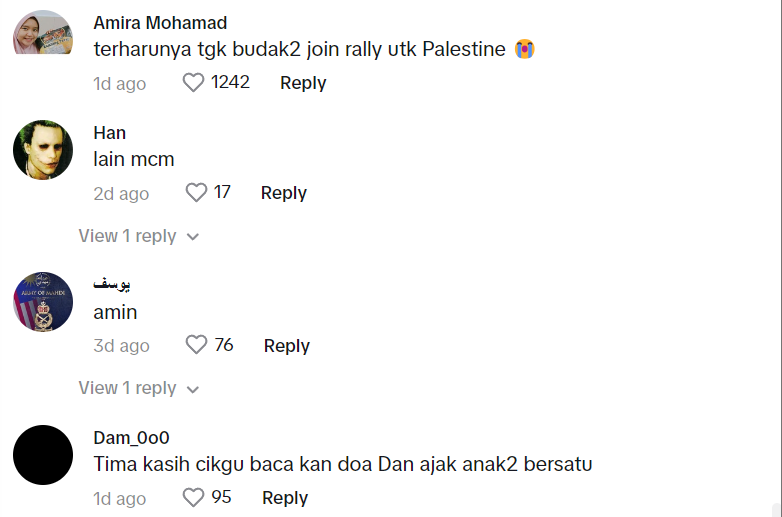The image size is (782, 517).
Task: Like Amira Mohamad's comment with heart icon
Action: [x=193, y=83]
